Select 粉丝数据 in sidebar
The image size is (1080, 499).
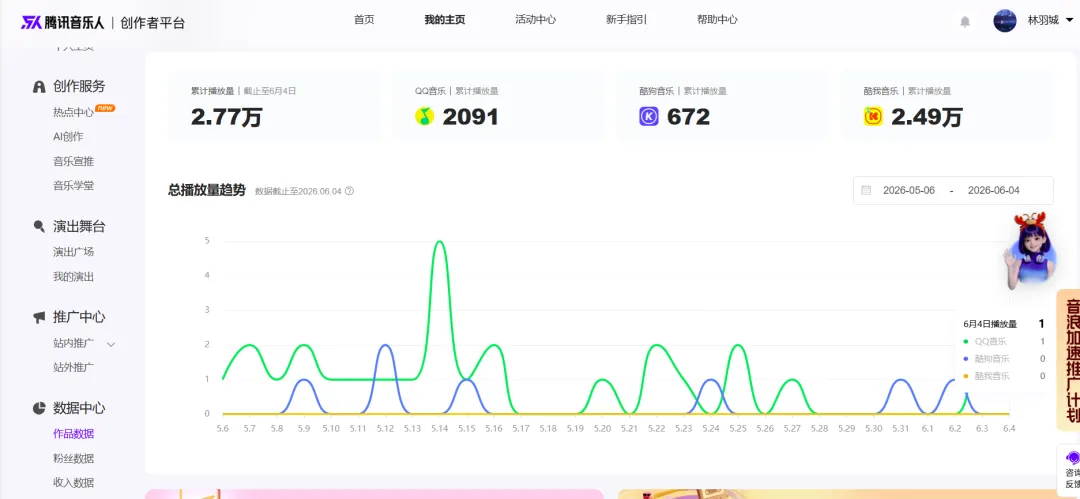[x=74, y=458]
